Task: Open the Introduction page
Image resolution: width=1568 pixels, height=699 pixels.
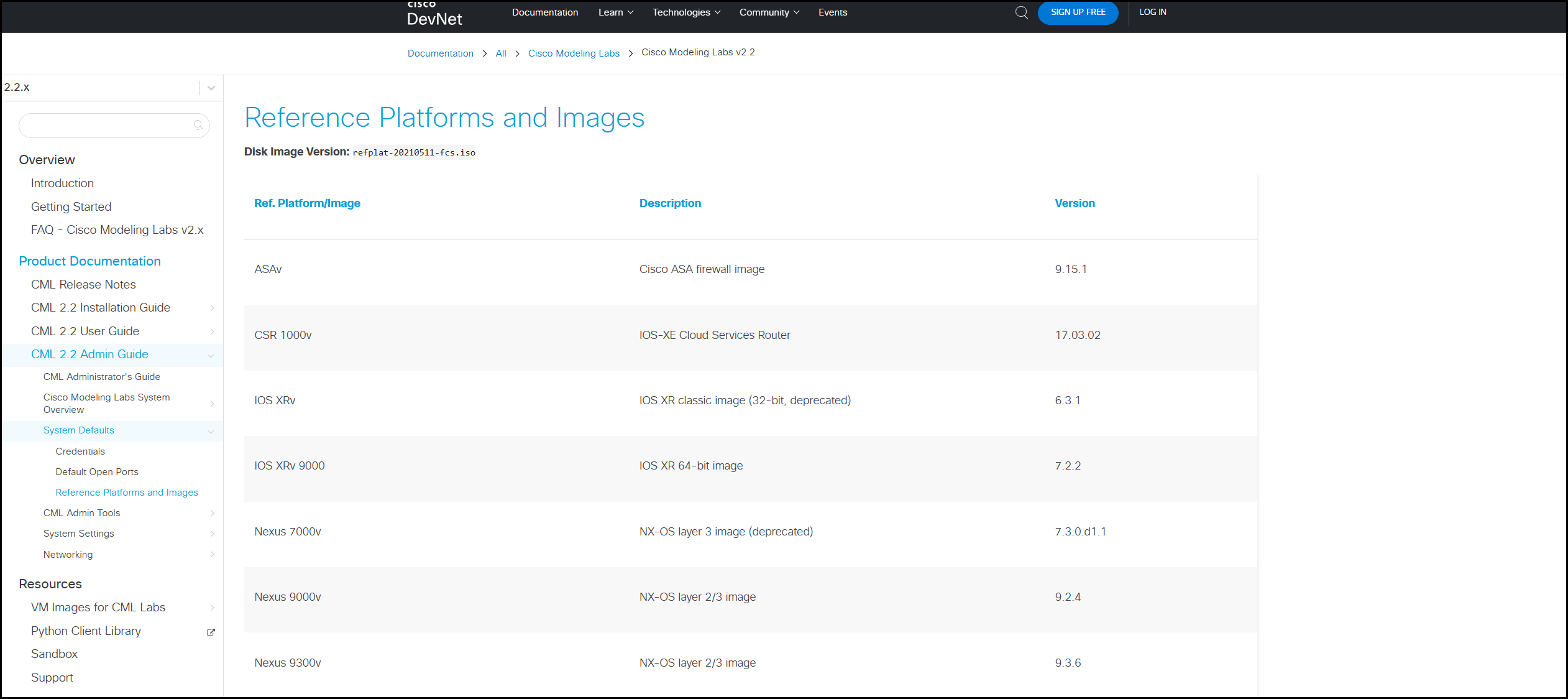Action: (x=62, y=183)
